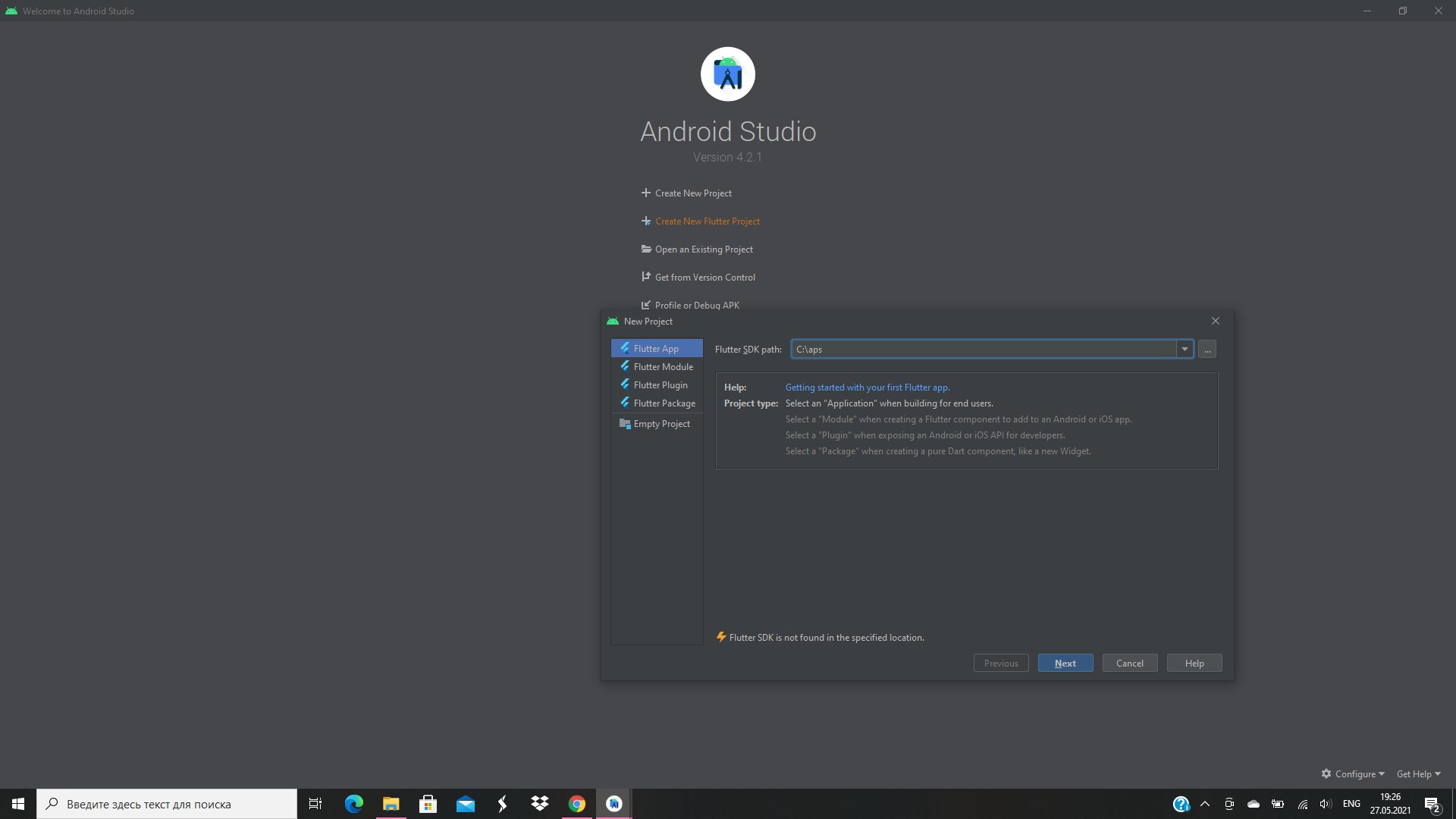
Task: Click the Cancel button
Action: click(x=1130, y=663)
